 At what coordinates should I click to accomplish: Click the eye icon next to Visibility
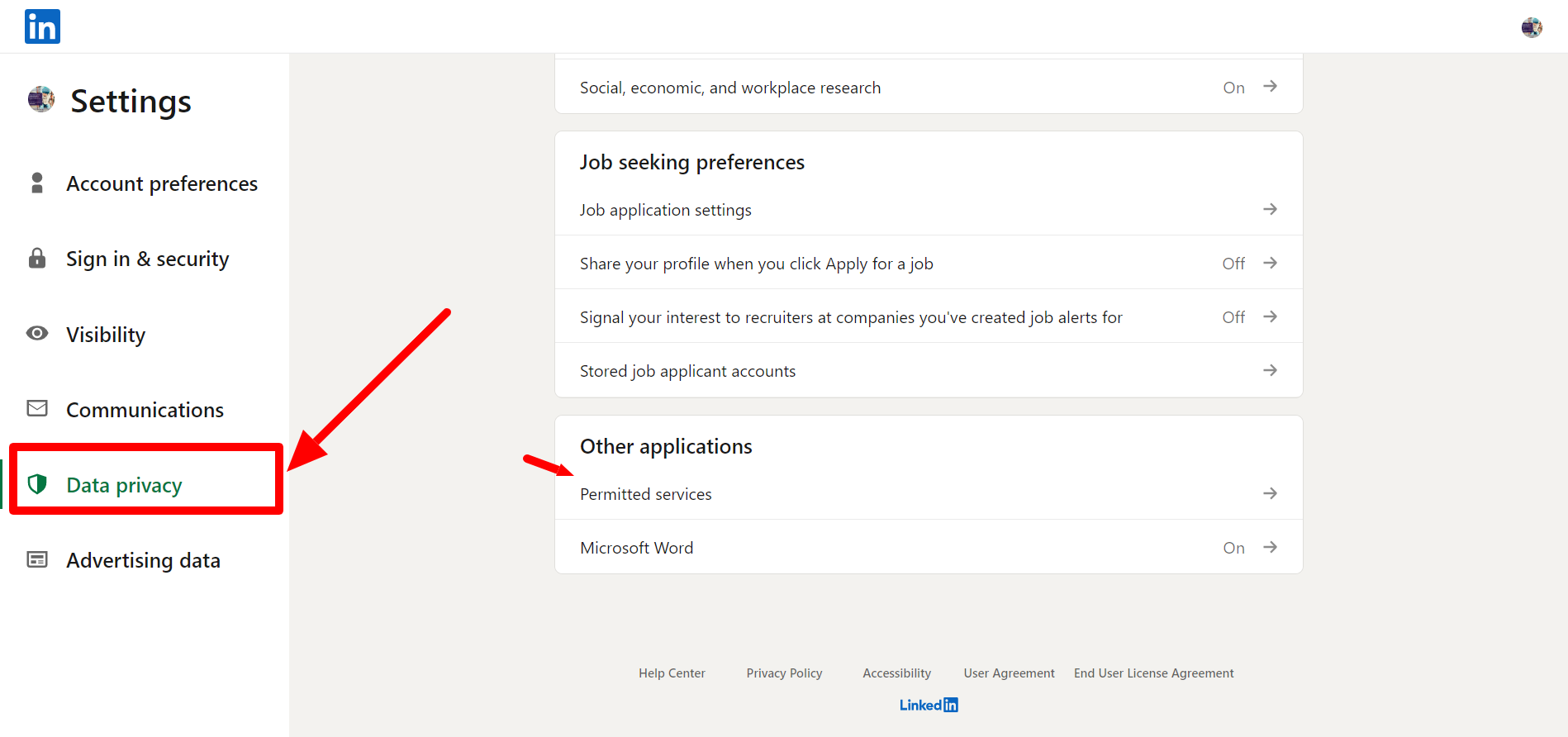pos(37,334)
